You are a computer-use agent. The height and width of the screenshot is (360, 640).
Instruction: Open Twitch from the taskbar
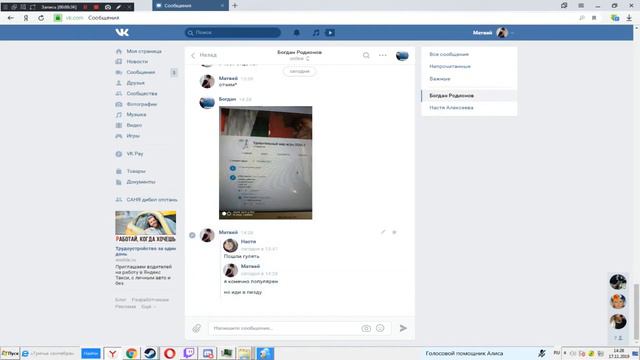(x=189, y=353)
